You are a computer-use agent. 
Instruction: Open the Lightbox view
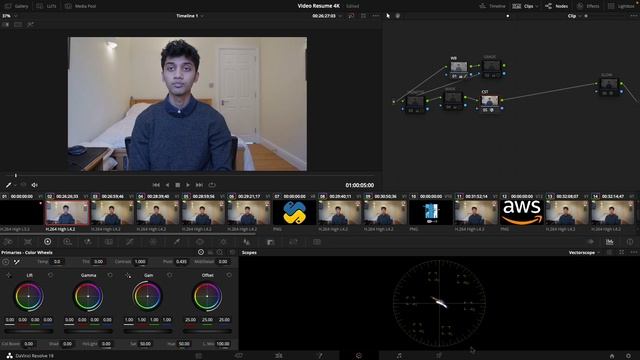point(621,6)
